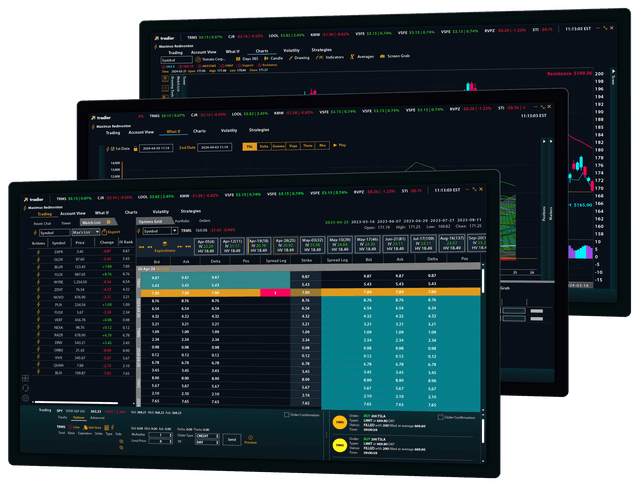Click the lock icon beside 1st Date in the What If window
Image resolution: width=639 pixels, height=486 pixels.
click(x=135, y=149)
